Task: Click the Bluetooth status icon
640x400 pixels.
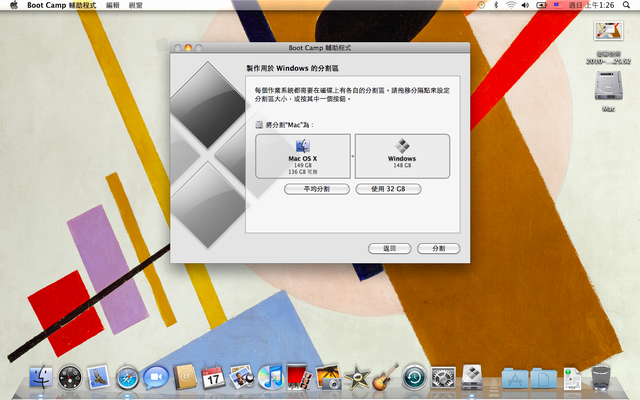Action: coord(496,5)
